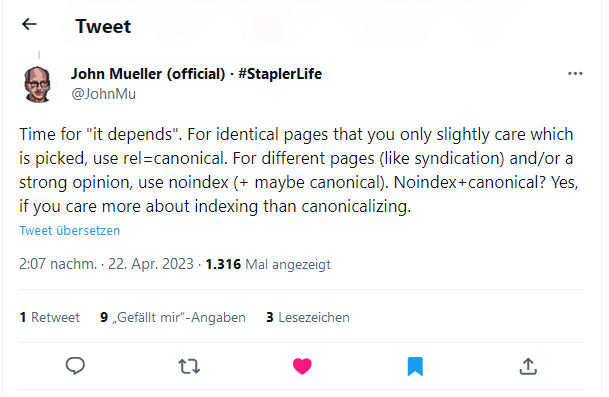The height and width of the screenshot is (397, 609).
Task: Click the thread connector line above the avatar
Action: (x=39, y=56)
